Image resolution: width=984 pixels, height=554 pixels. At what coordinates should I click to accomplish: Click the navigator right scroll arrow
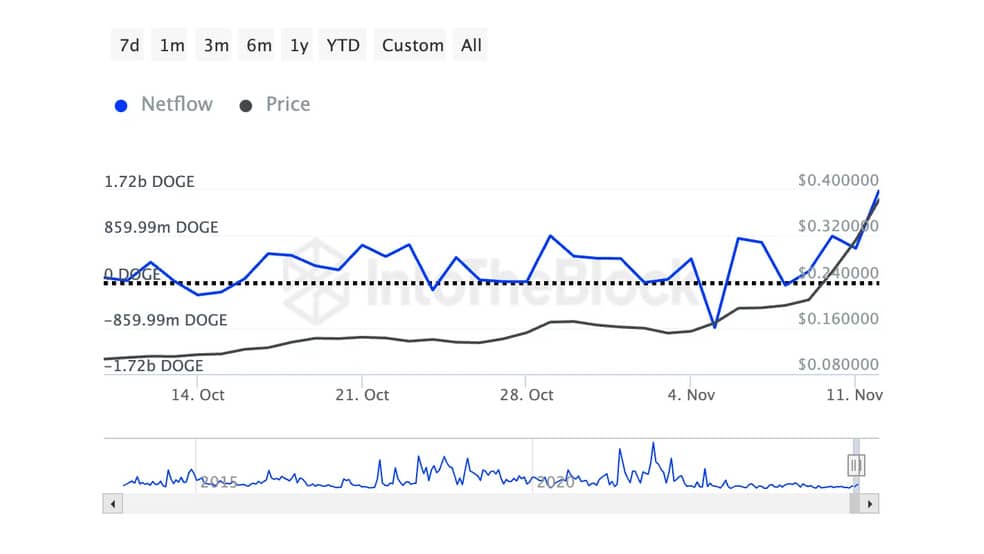tap(870, 504)
